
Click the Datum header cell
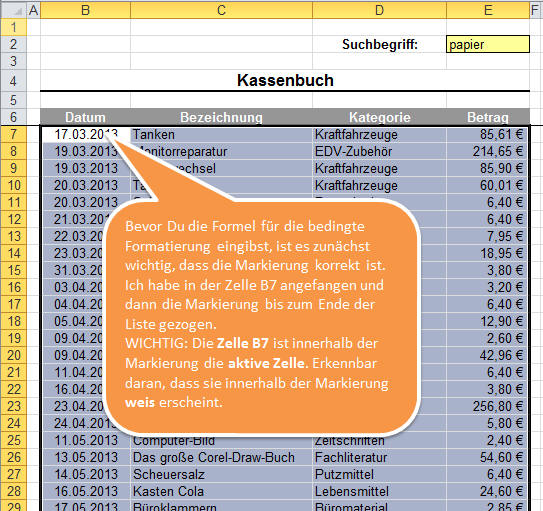pos(85,117)
